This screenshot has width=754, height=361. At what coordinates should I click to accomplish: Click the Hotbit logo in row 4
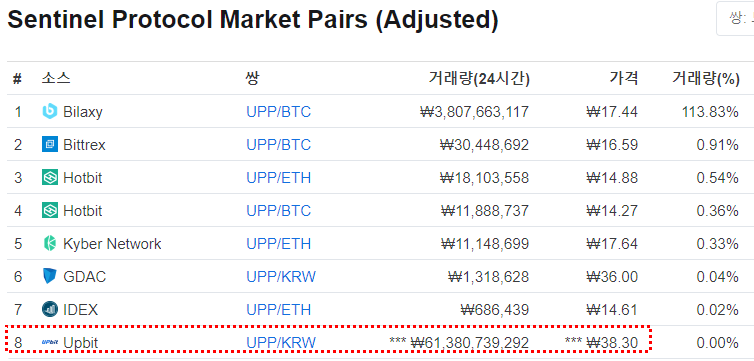click(50, 210)
